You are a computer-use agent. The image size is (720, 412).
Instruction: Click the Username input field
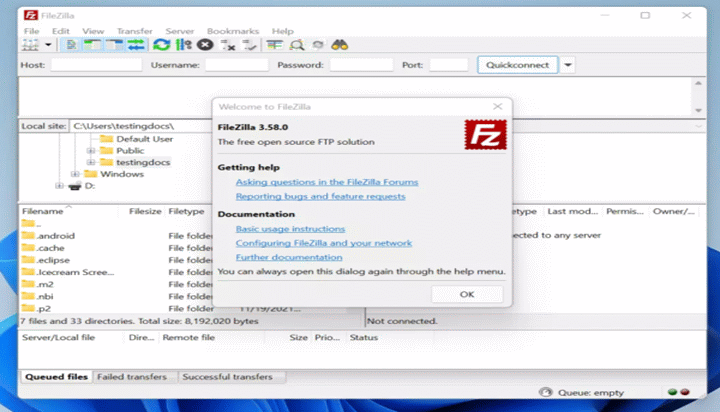coord(236,65)
